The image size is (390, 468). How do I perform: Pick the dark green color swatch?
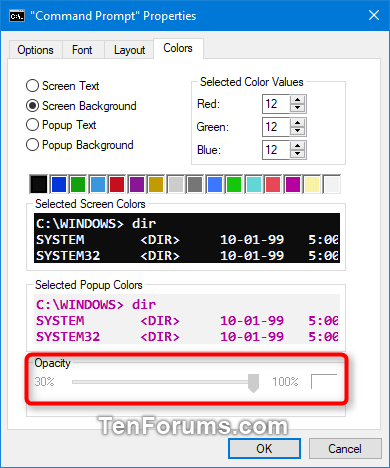click(78, 184)
